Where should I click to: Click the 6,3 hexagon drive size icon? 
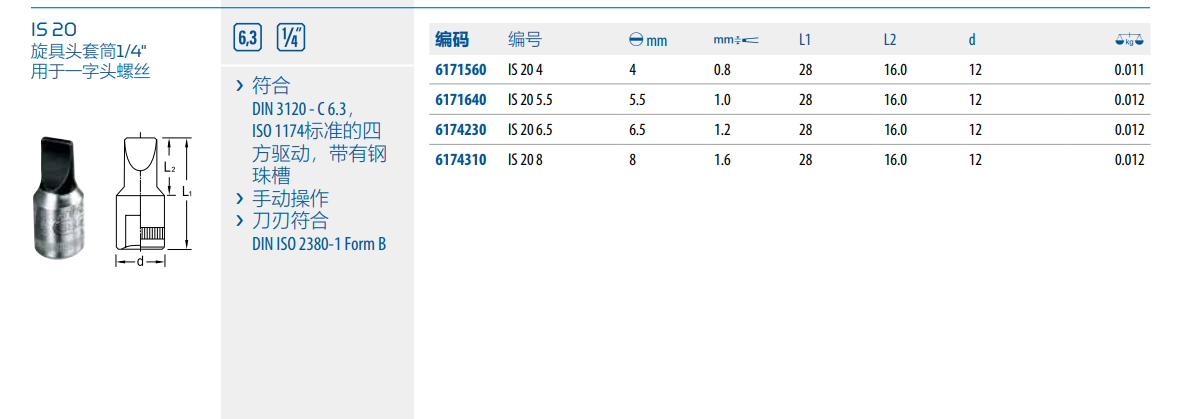(x=247, y=39)
